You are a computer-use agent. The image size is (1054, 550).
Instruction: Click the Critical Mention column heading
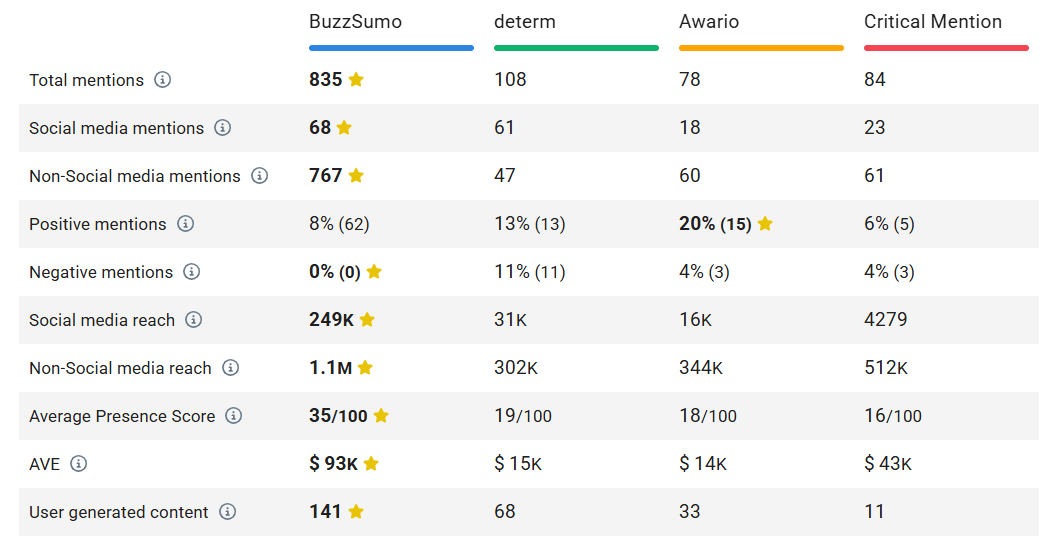pyautogui.click(x=932, y=21)
